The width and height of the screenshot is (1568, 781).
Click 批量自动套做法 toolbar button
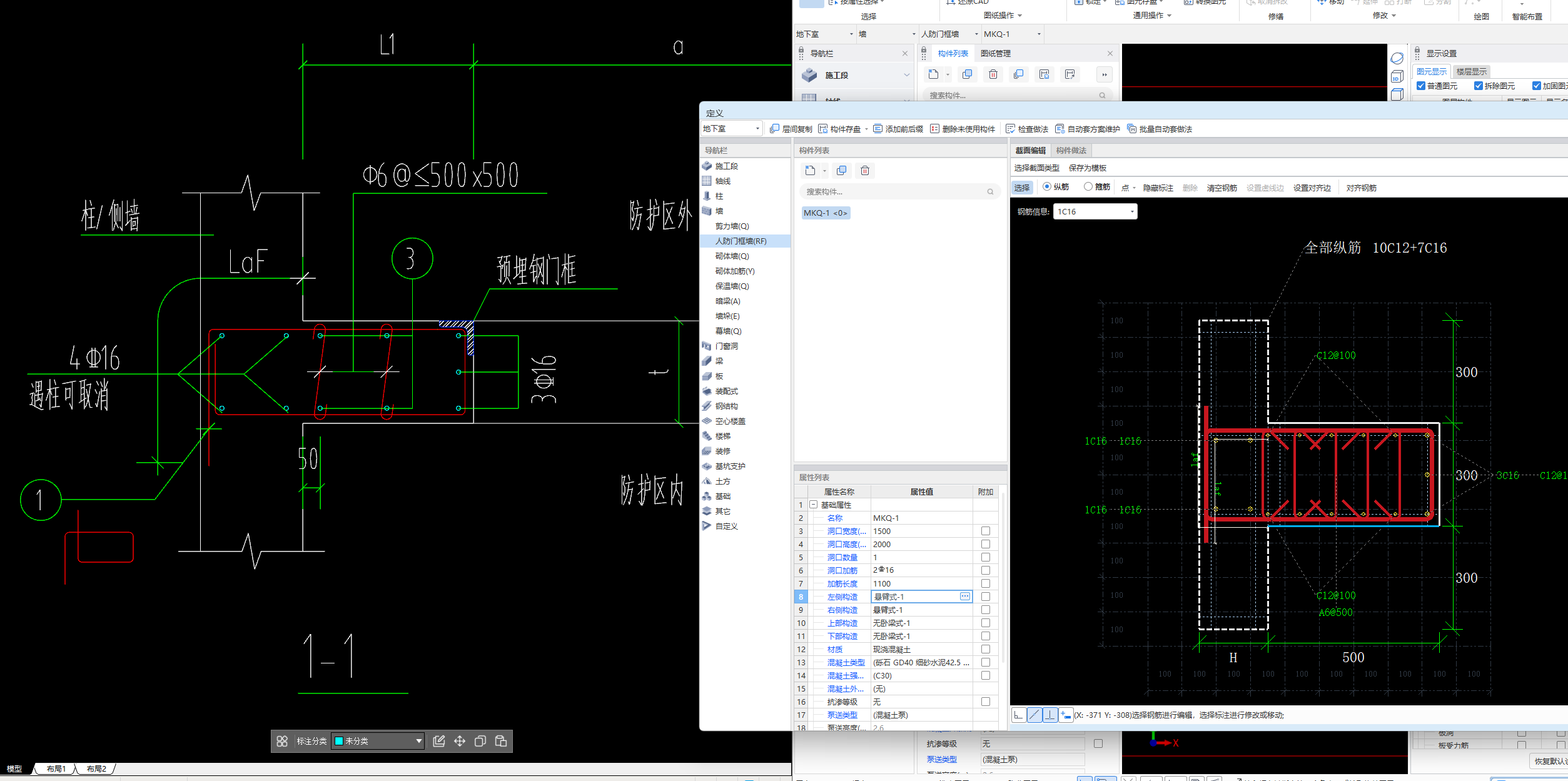(1160, 129)
